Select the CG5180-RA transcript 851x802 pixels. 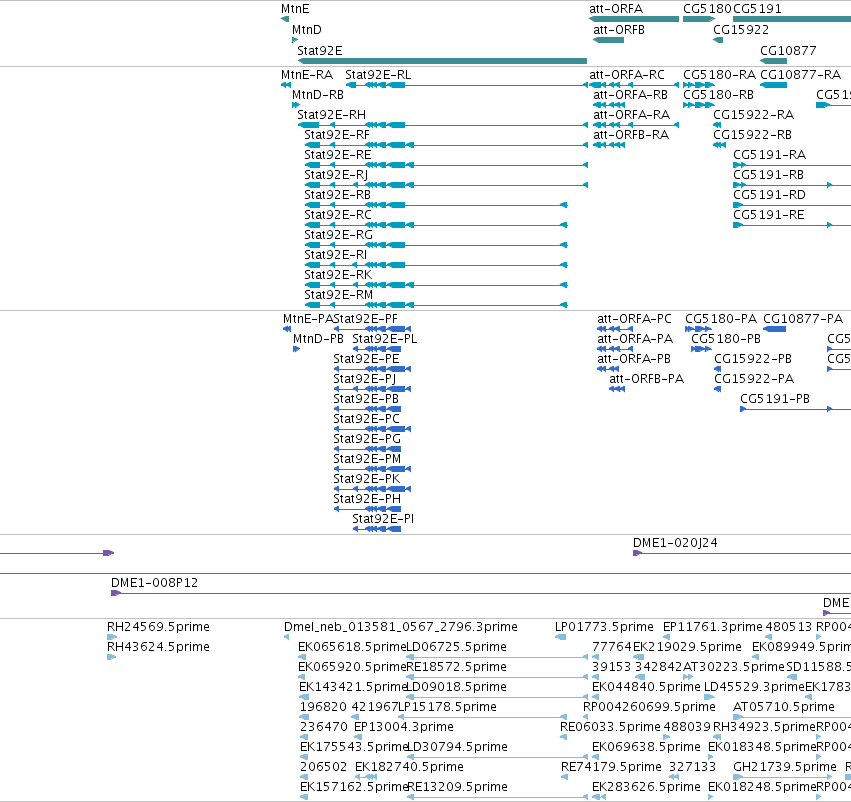(x=699, y=85)
